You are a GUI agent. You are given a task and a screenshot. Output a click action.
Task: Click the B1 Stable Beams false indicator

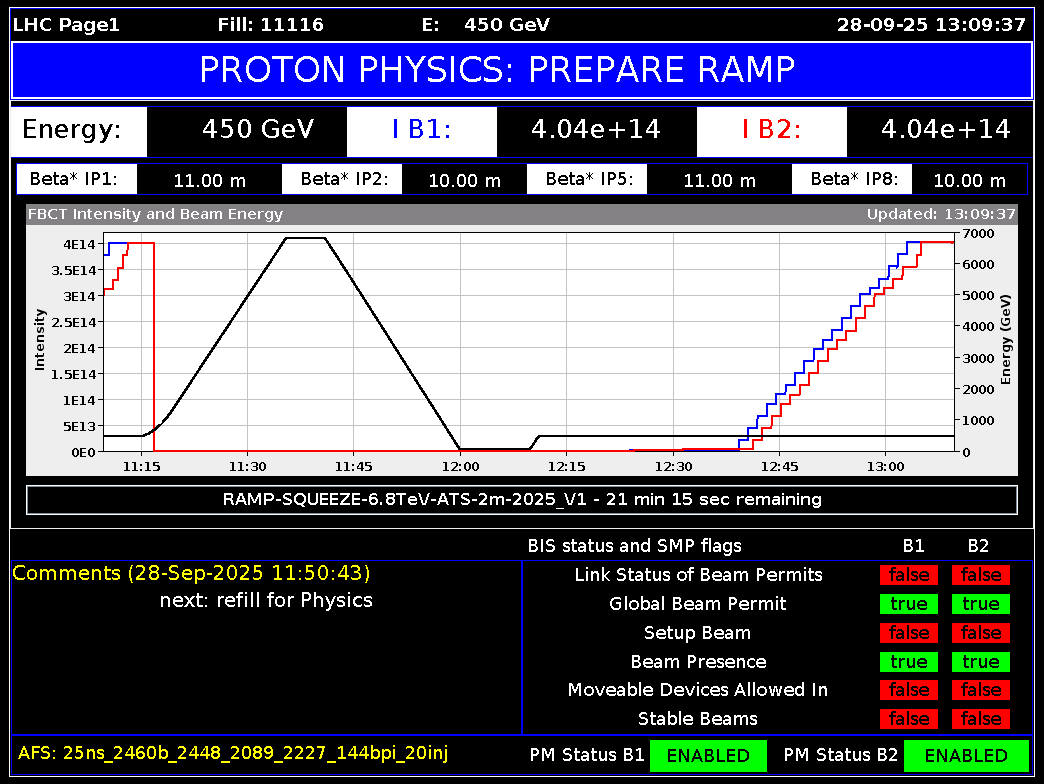click(909, 719)
